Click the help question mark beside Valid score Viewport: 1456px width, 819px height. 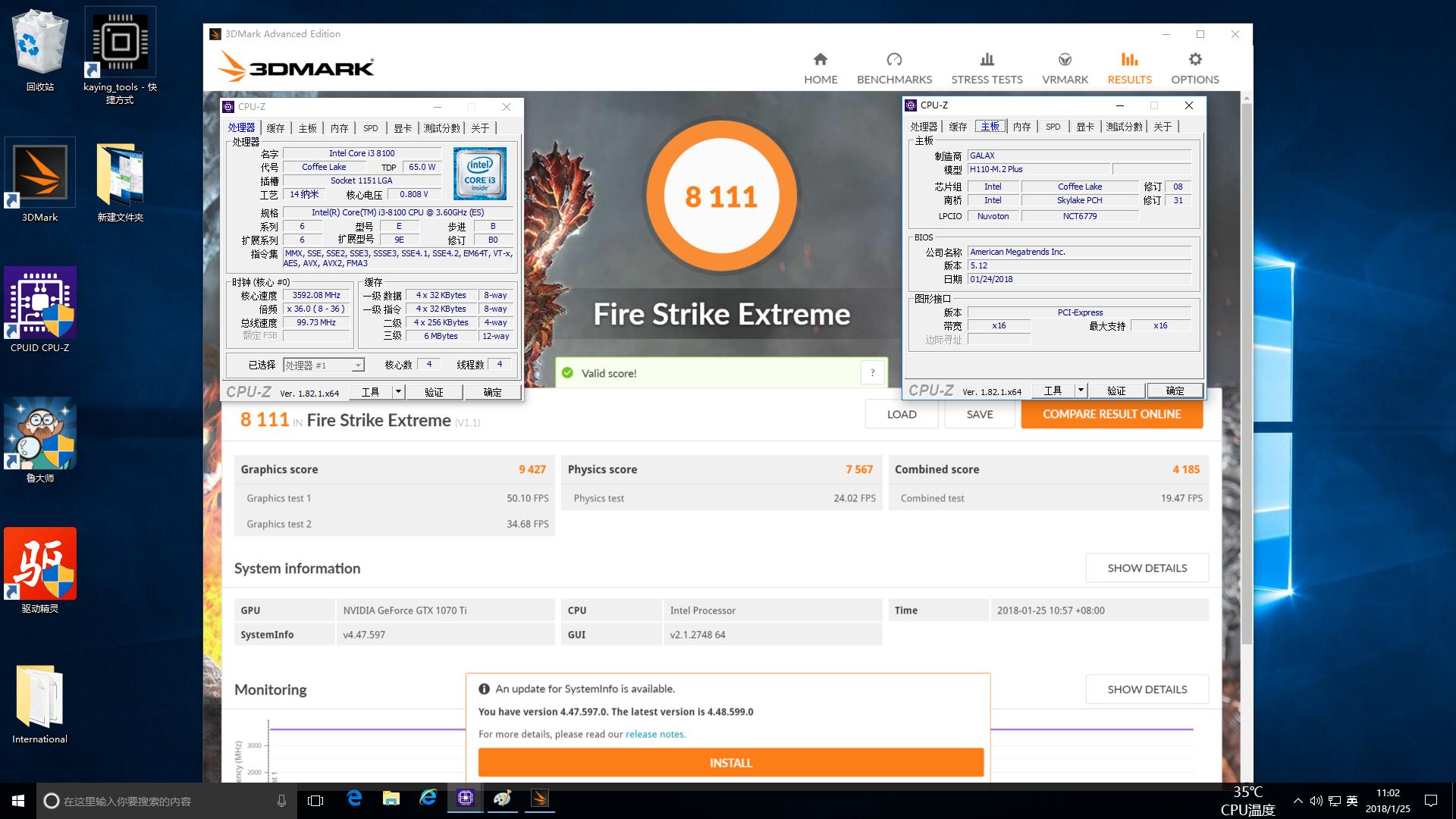pyautogui.click(x=873, y=372)
